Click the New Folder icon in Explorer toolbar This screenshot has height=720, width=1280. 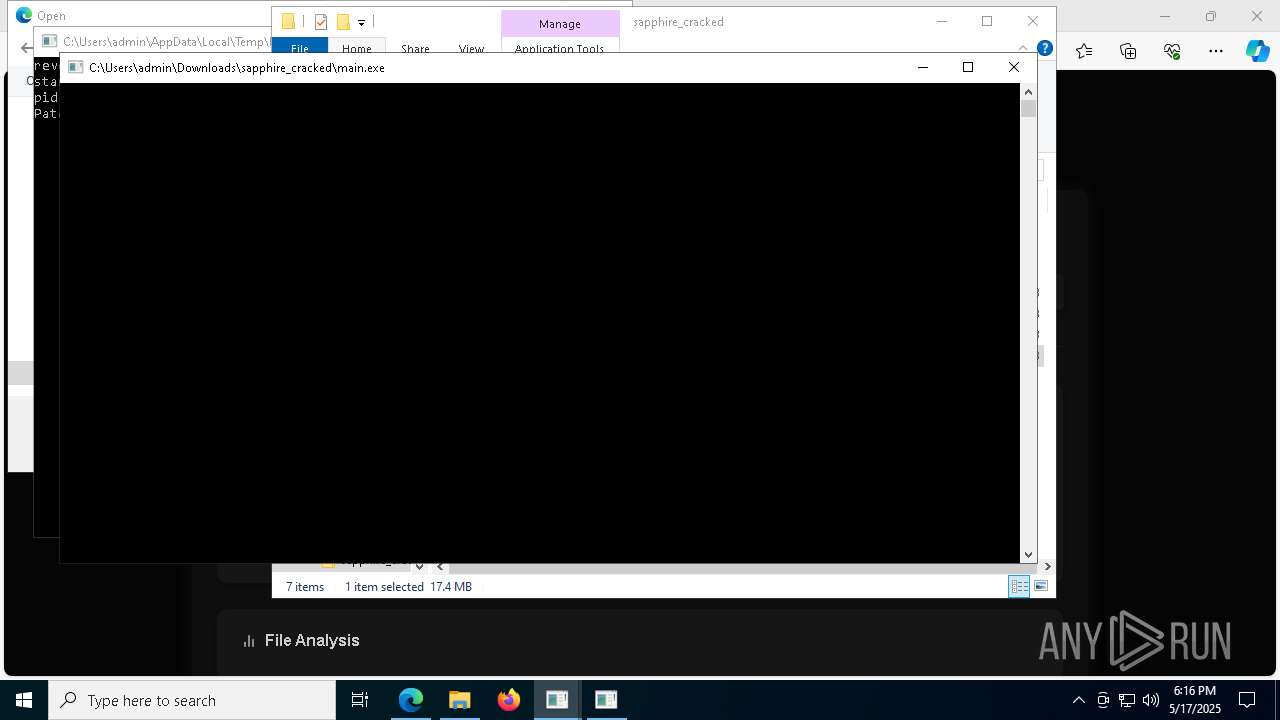343,22
